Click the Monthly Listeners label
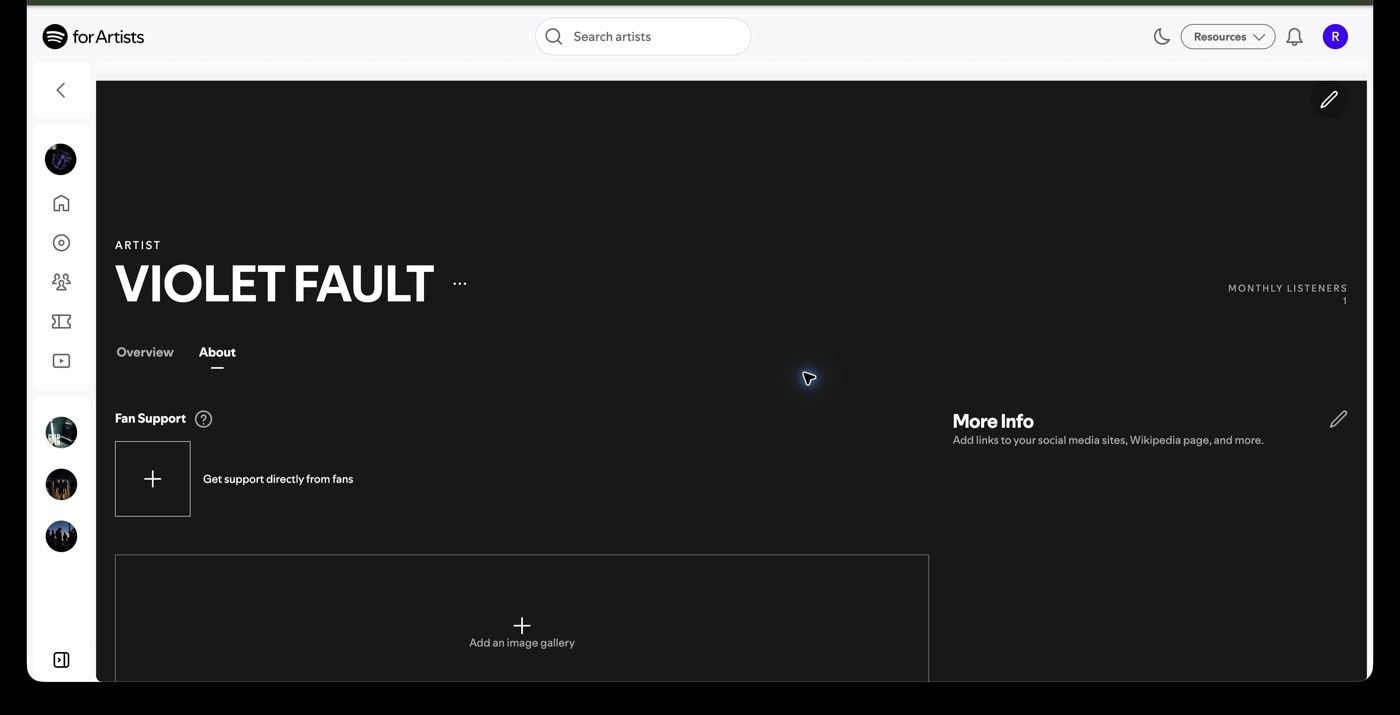The image size is (1400, 715). [1287, 288]
